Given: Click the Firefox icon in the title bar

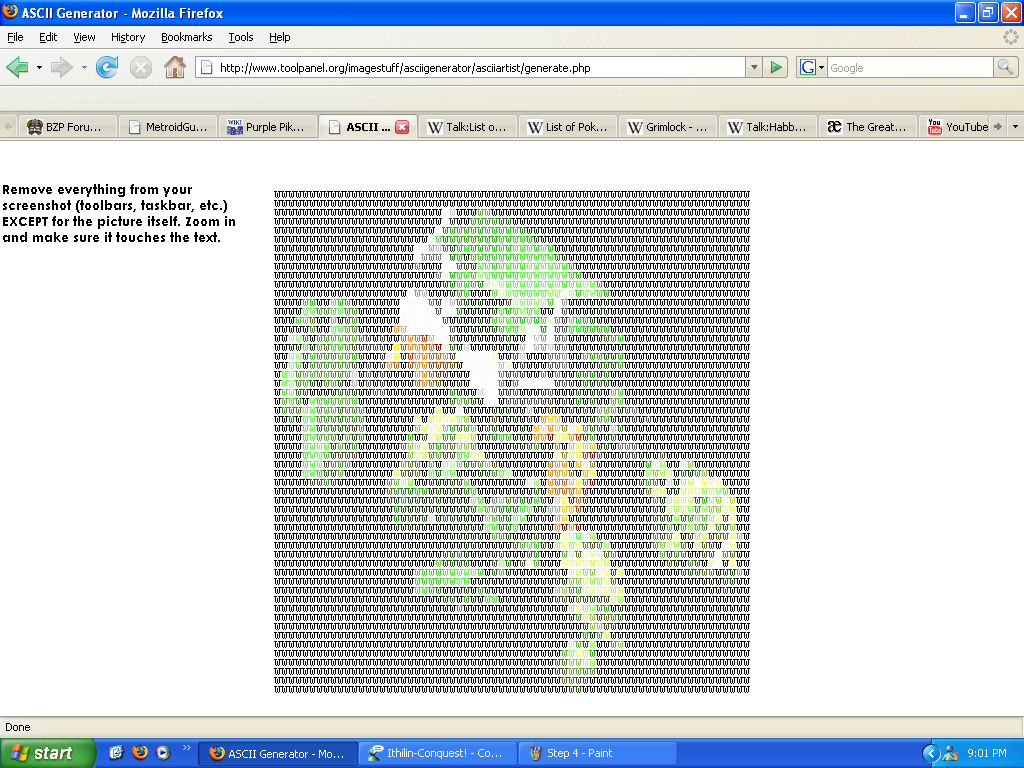Looking at the screenshot, I should tap(10, 12).
